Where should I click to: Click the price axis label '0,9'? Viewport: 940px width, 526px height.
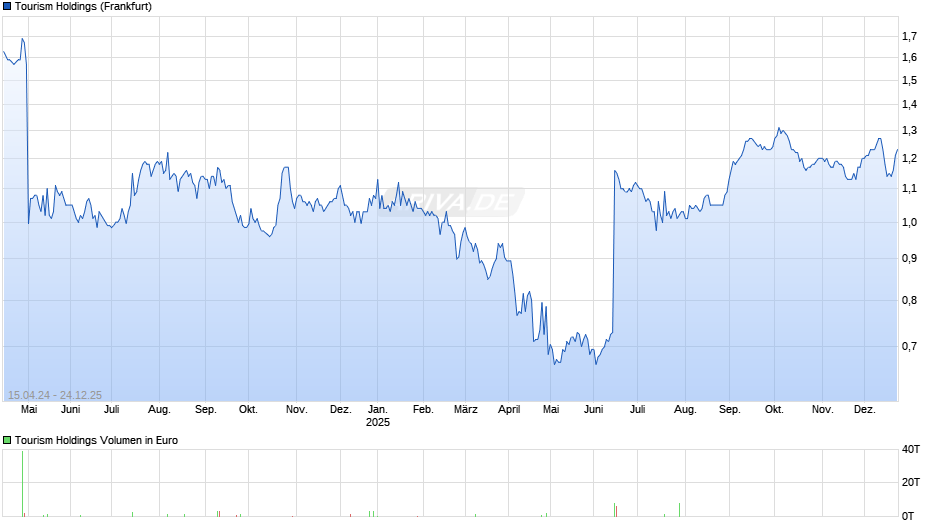pos(909,259)
